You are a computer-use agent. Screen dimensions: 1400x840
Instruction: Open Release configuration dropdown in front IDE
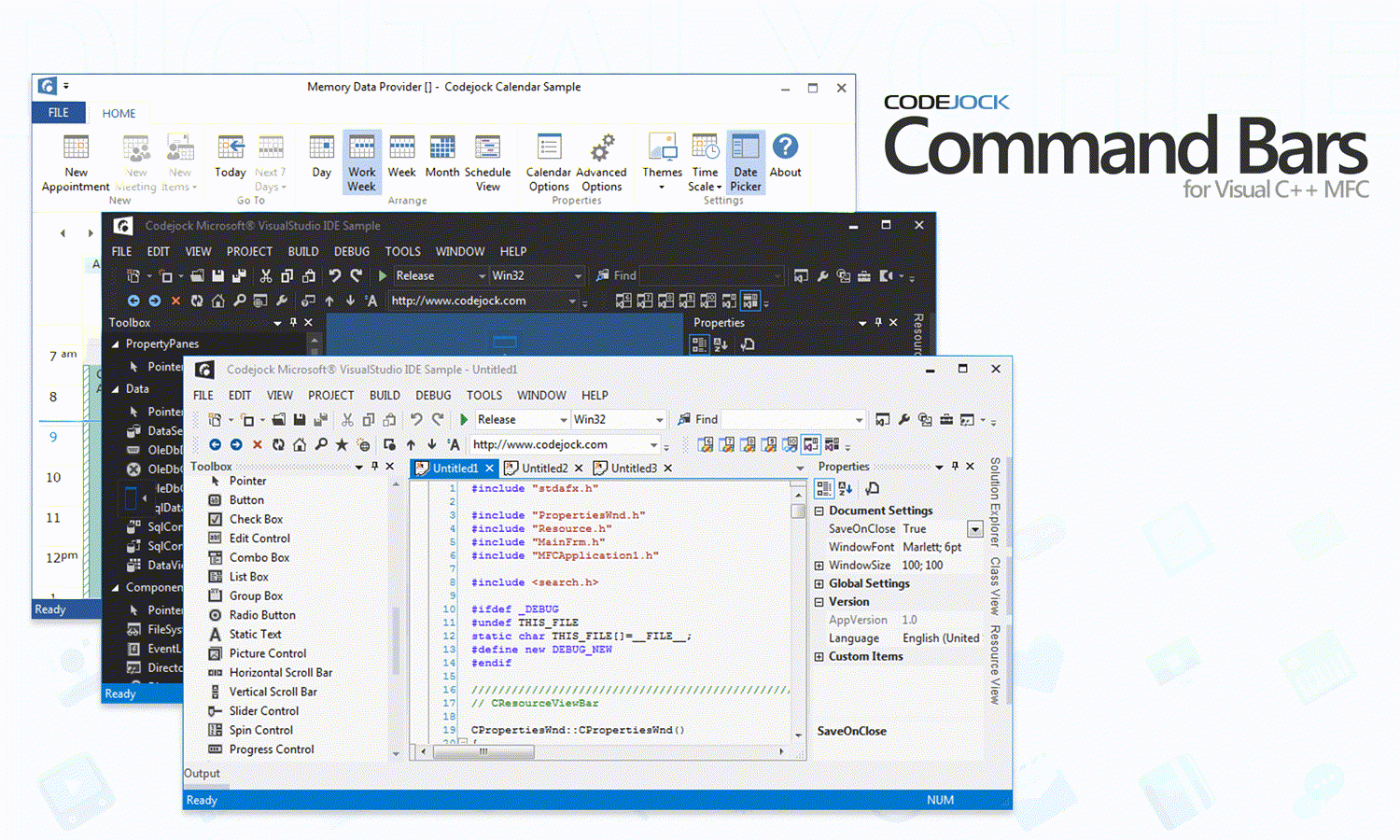(x=564, y=420)
